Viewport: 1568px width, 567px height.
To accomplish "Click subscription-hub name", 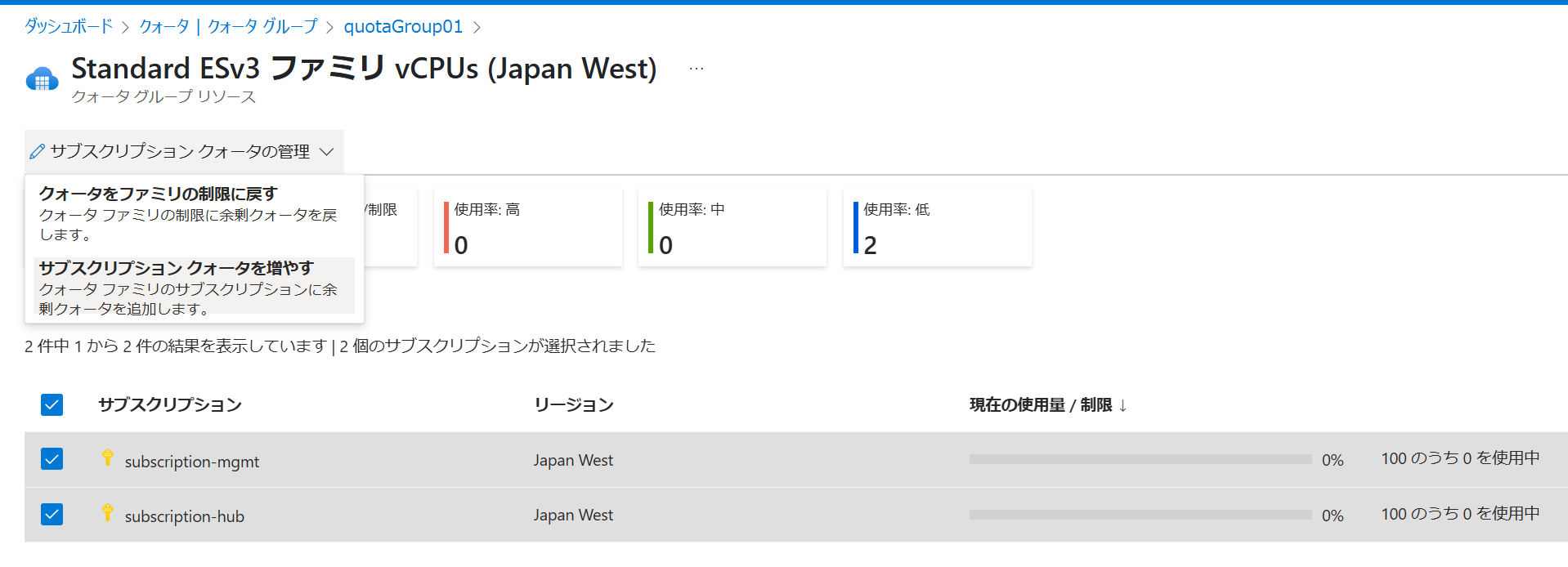I will point(185,516).
